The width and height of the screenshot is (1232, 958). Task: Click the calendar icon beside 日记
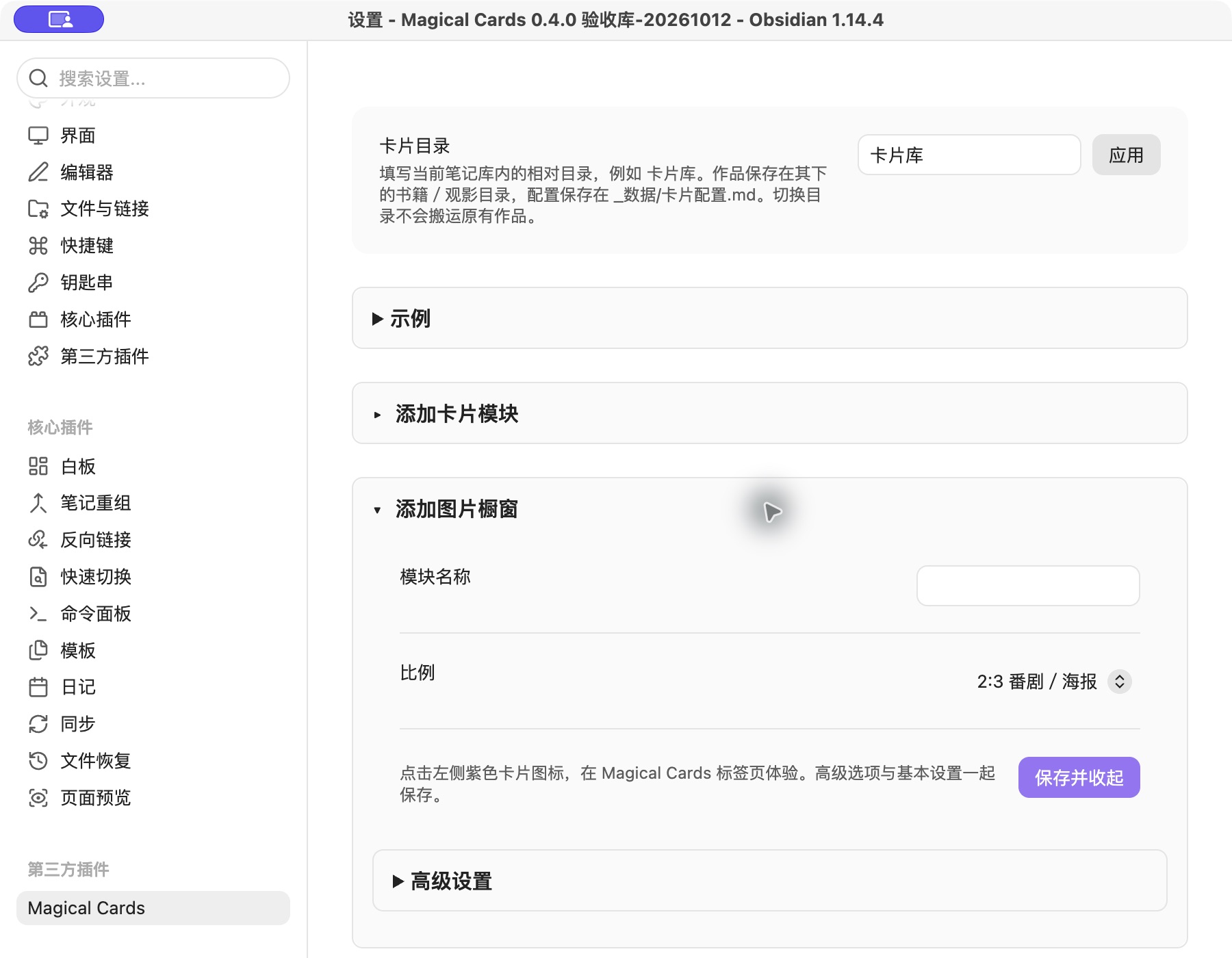coord(38,687)
